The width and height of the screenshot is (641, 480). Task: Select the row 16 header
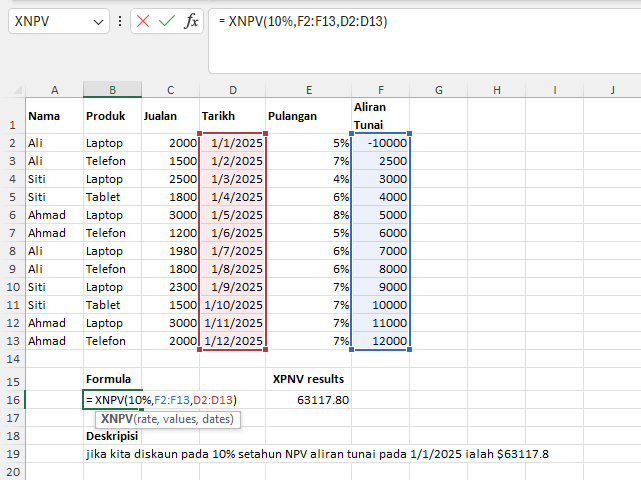coord(12,400)
